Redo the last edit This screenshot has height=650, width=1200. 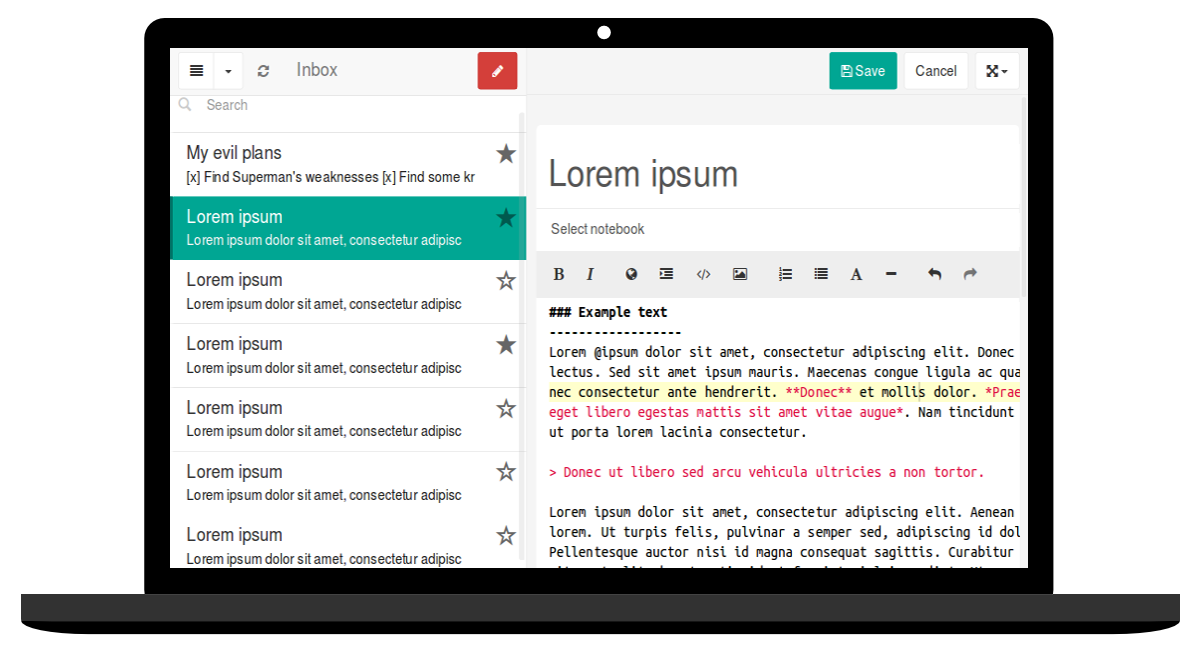(969, 273)
